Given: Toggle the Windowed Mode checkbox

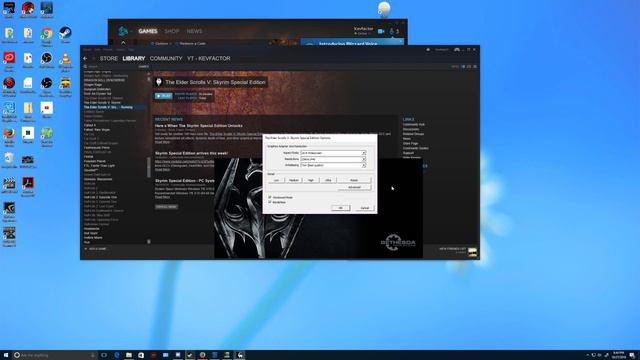Looking at the screenshot, I should click(x=270, y=197).
